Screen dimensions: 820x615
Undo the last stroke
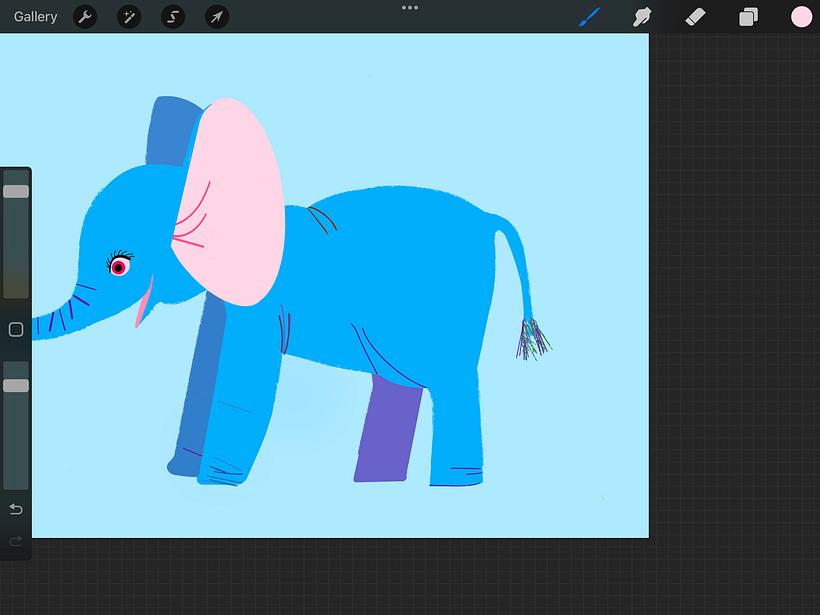click(16, 509)
